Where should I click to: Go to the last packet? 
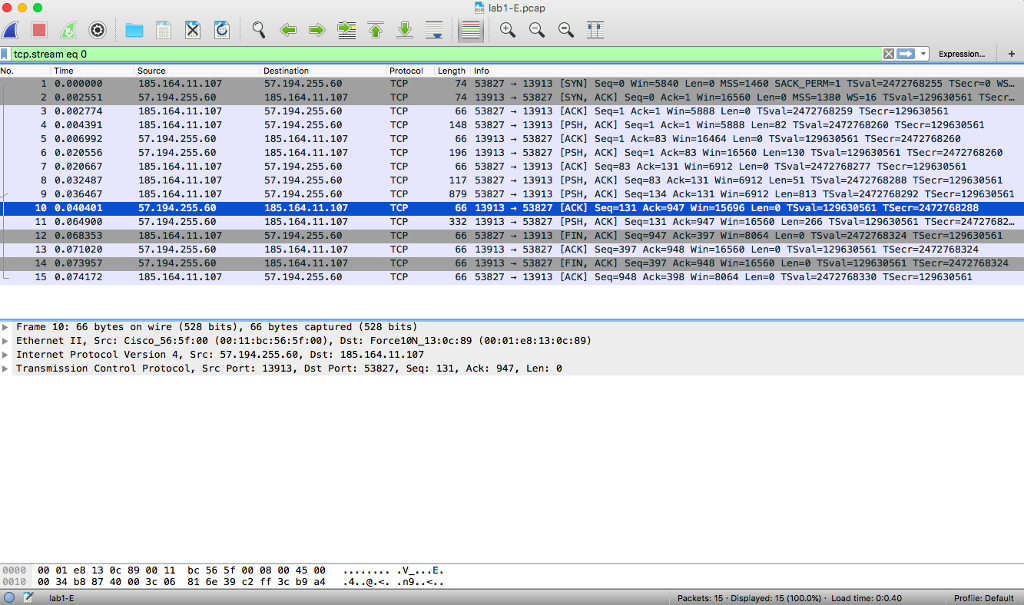[405, 30]
